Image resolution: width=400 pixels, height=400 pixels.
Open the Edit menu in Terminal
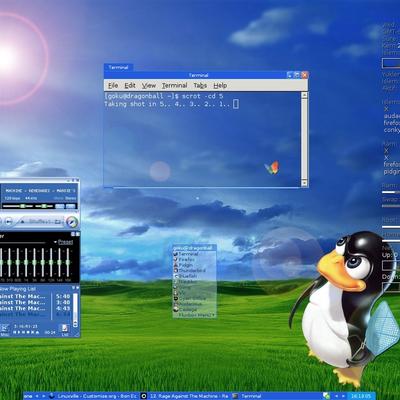tap(130, 86)
